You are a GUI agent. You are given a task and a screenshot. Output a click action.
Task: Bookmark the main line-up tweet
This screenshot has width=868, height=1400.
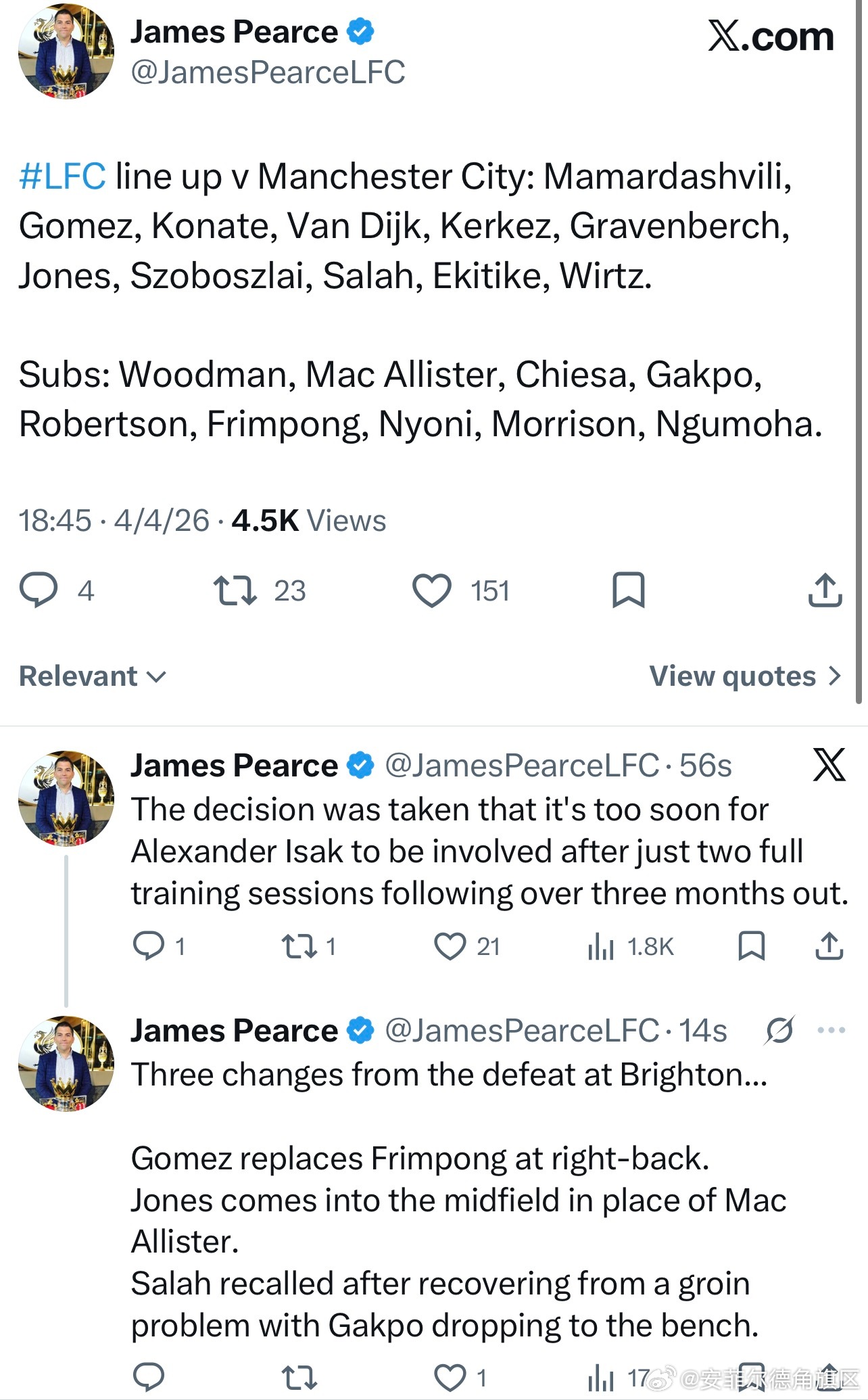[628, 590]
